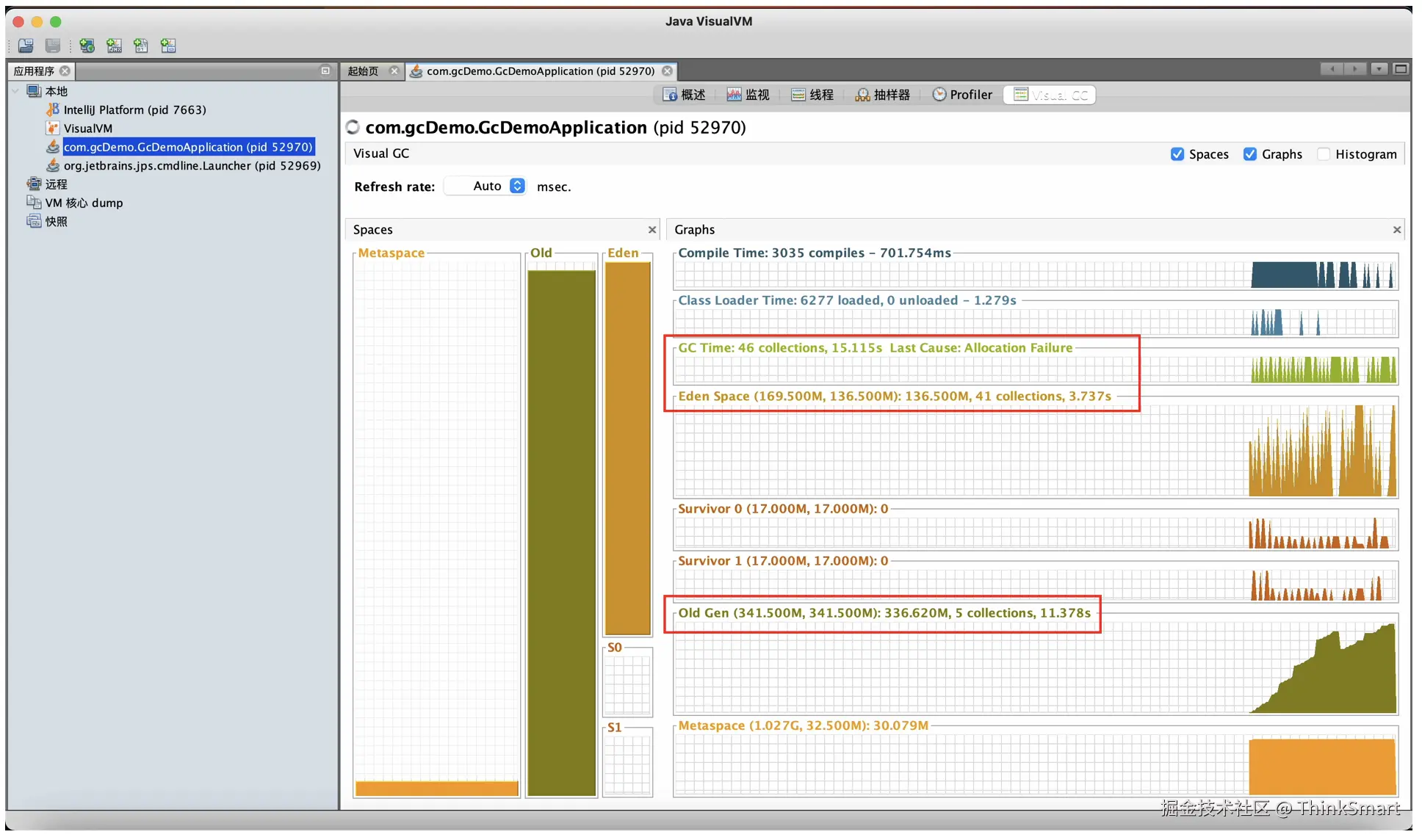Open the editor tab list dropdown arrow
This screenshot has width=1422, height=840.
click(x=1379, y=69)
